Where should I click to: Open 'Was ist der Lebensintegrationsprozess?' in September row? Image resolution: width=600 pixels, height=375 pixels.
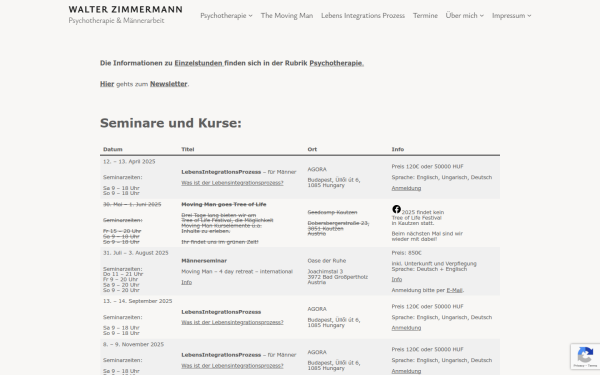coord(232,323)
